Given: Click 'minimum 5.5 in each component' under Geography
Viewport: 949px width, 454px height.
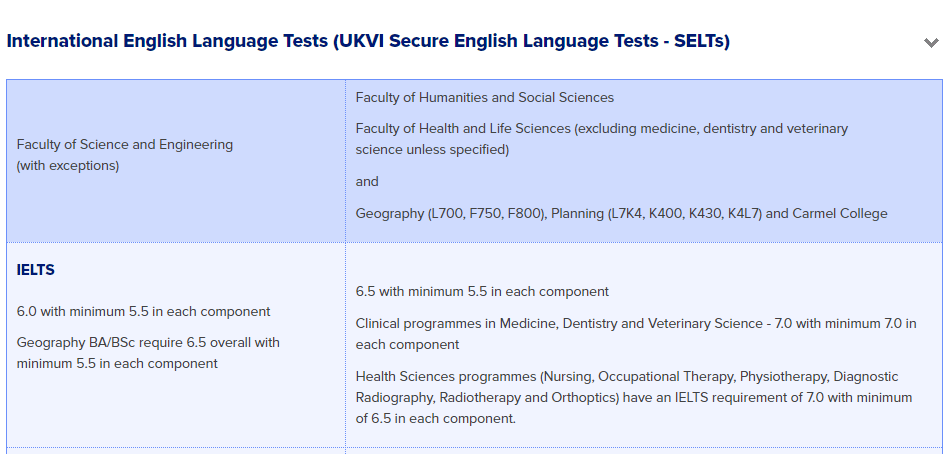Looking at the screenshot, I should (x=117, y=364).
